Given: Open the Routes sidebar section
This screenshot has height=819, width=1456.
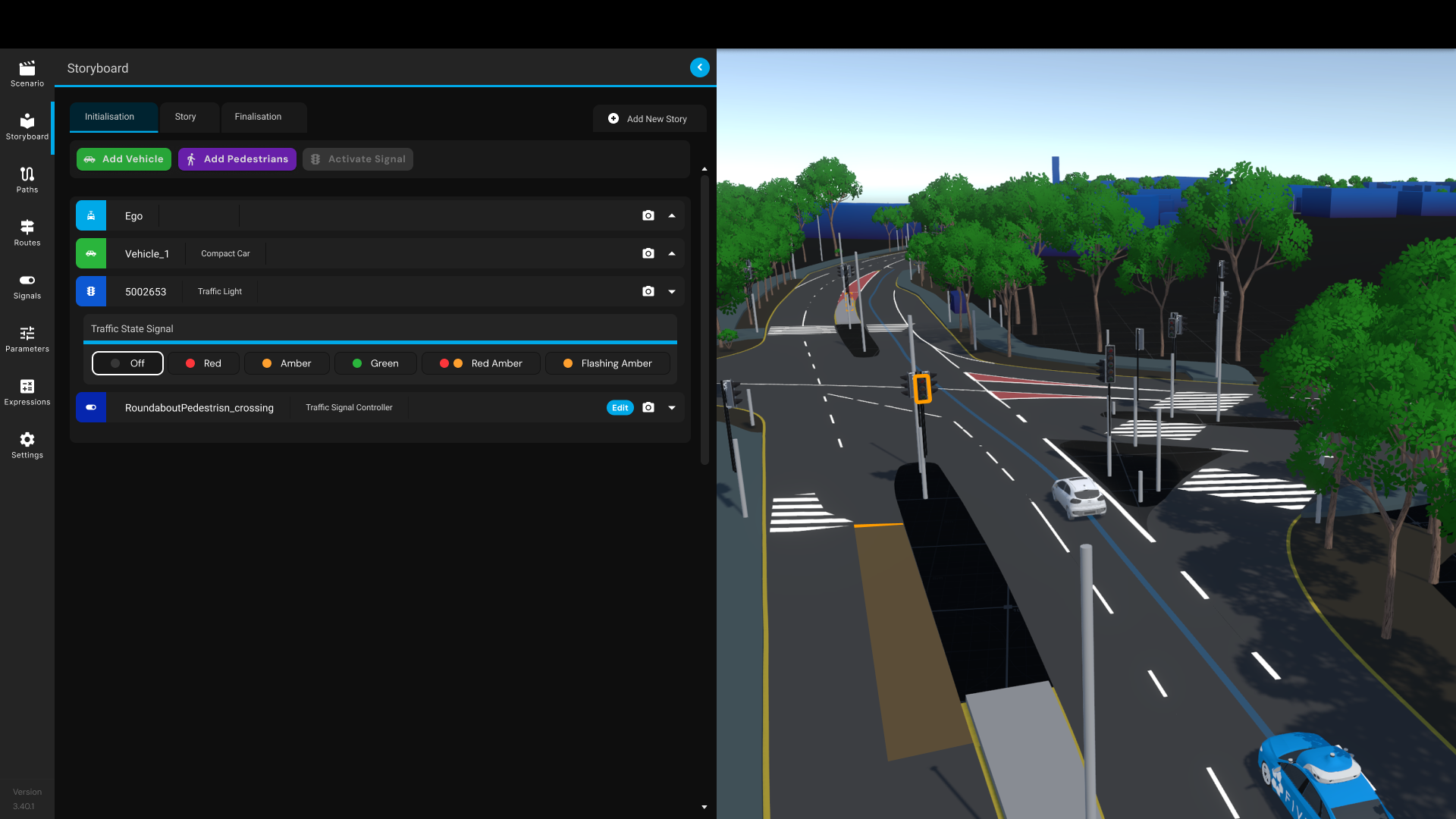Looking at the screenshot, I should click(x=27, y=234).
